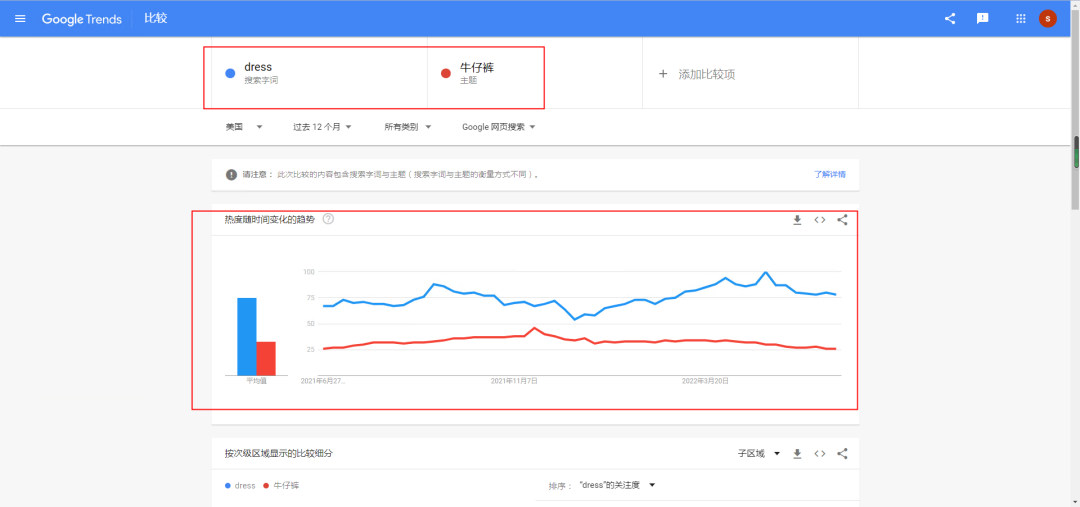Viewport: 1080px width, 507px height.
Task: Open the 美国 region dropdown
Action: coord(244,127)
